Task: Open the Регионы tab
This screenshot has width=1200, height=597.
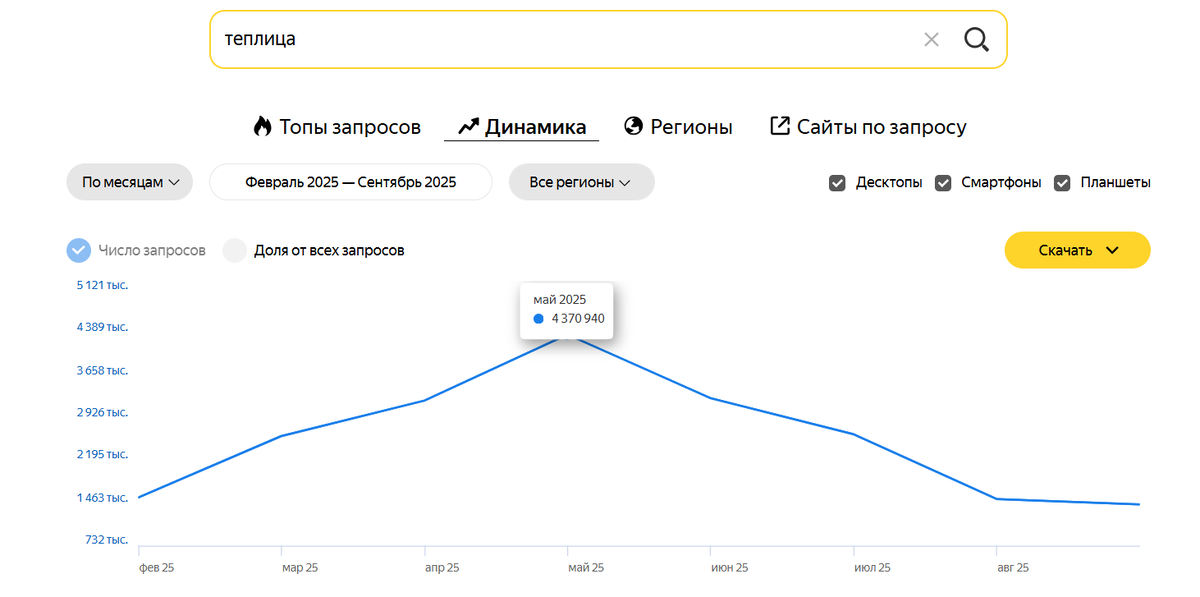Action: coord(678,127)
